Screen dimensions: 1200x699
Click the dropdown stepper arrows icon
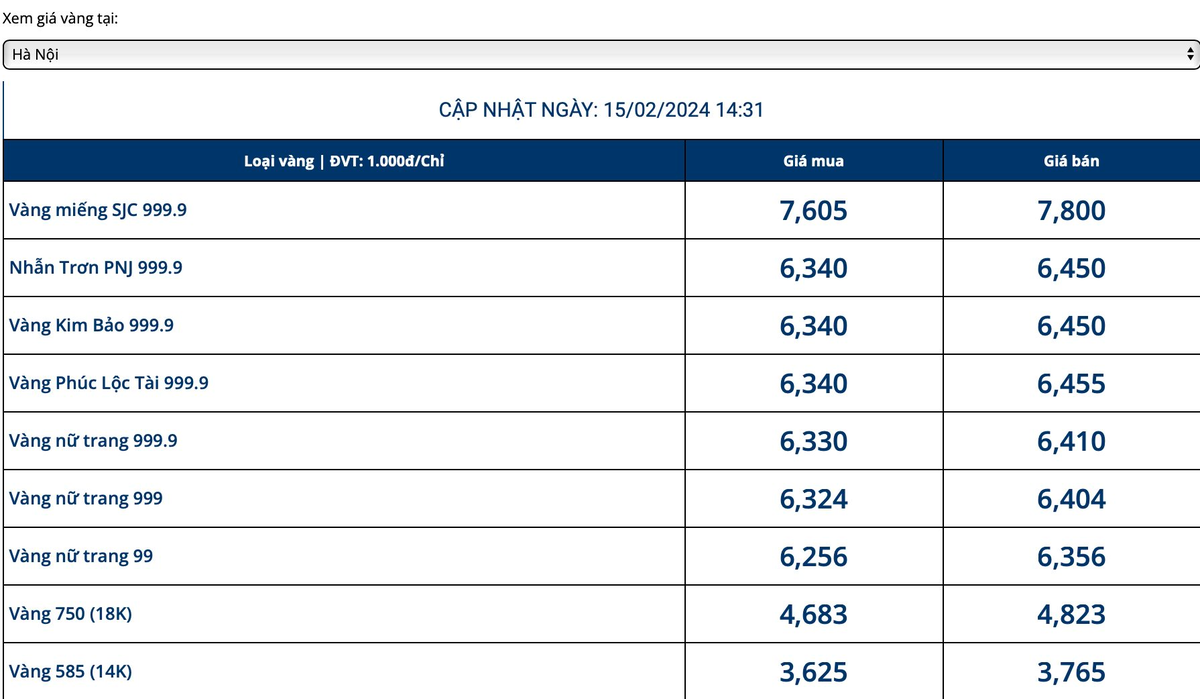point(1189,54)
